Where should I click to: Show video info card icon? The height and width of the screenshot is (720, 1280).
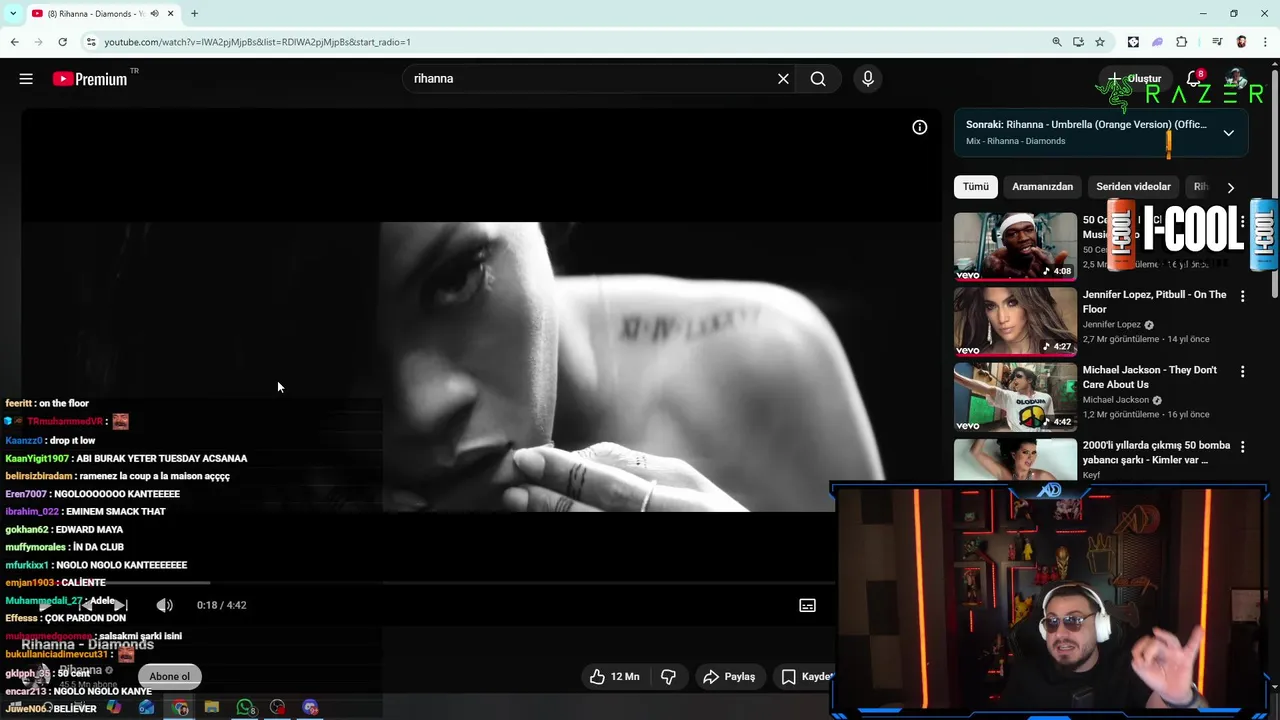(919, 127)
